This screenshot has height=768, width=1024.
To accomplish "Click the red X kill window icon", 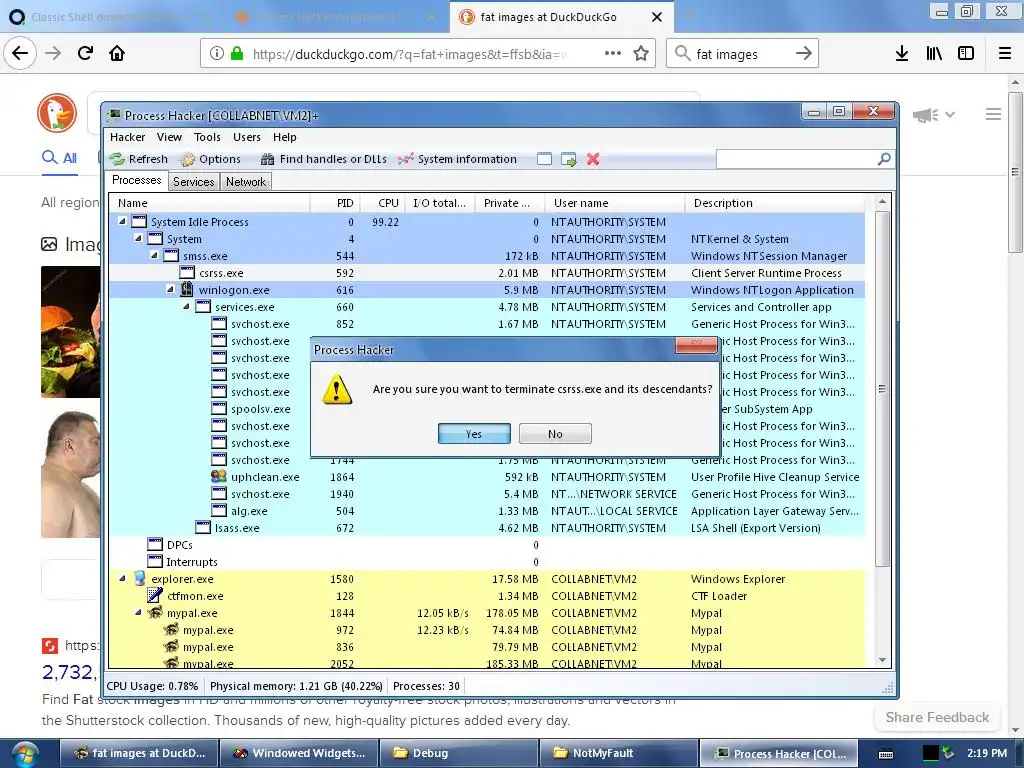I will [593, 159].
